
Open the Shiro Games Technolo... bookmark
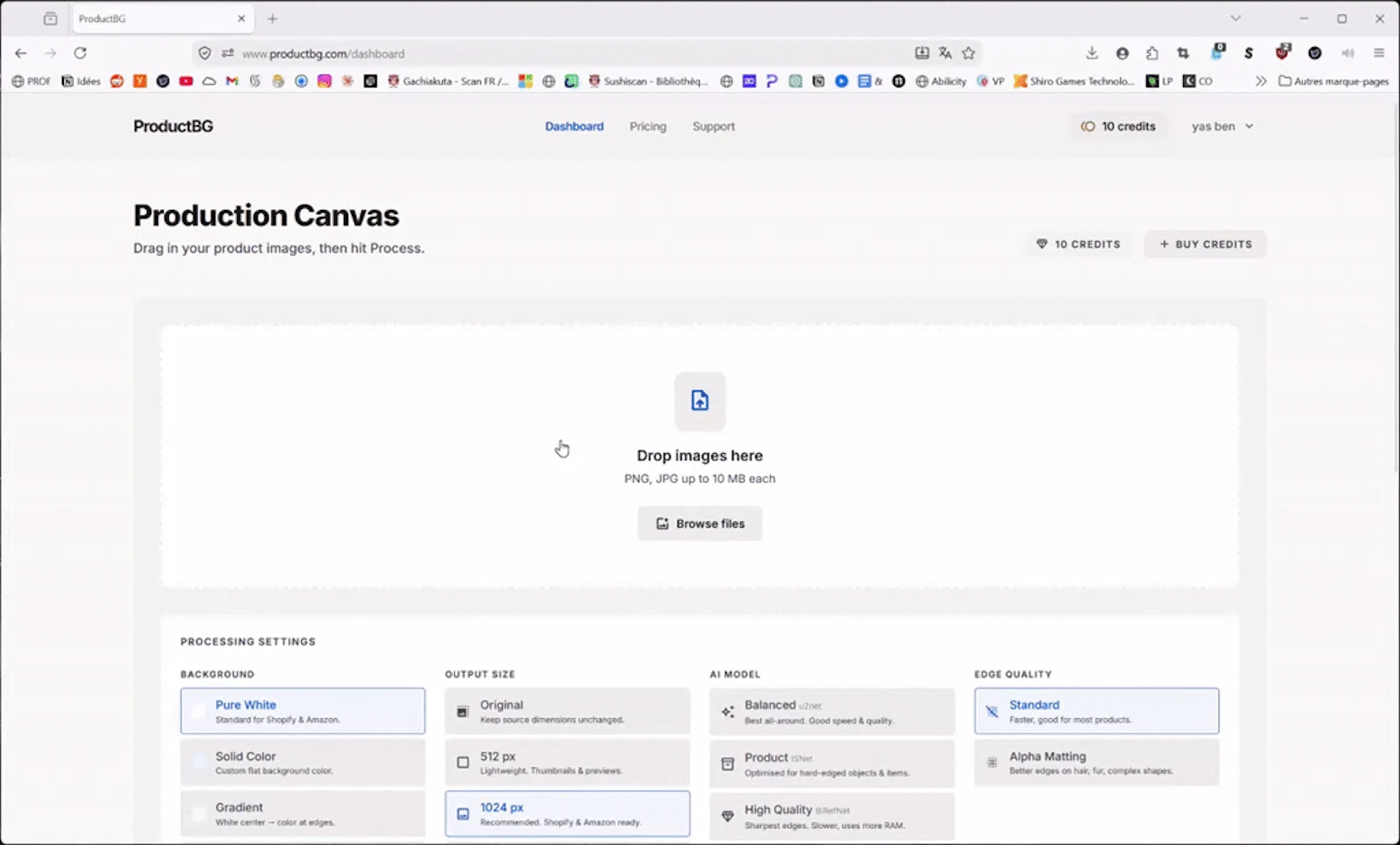pos(1074,81)
